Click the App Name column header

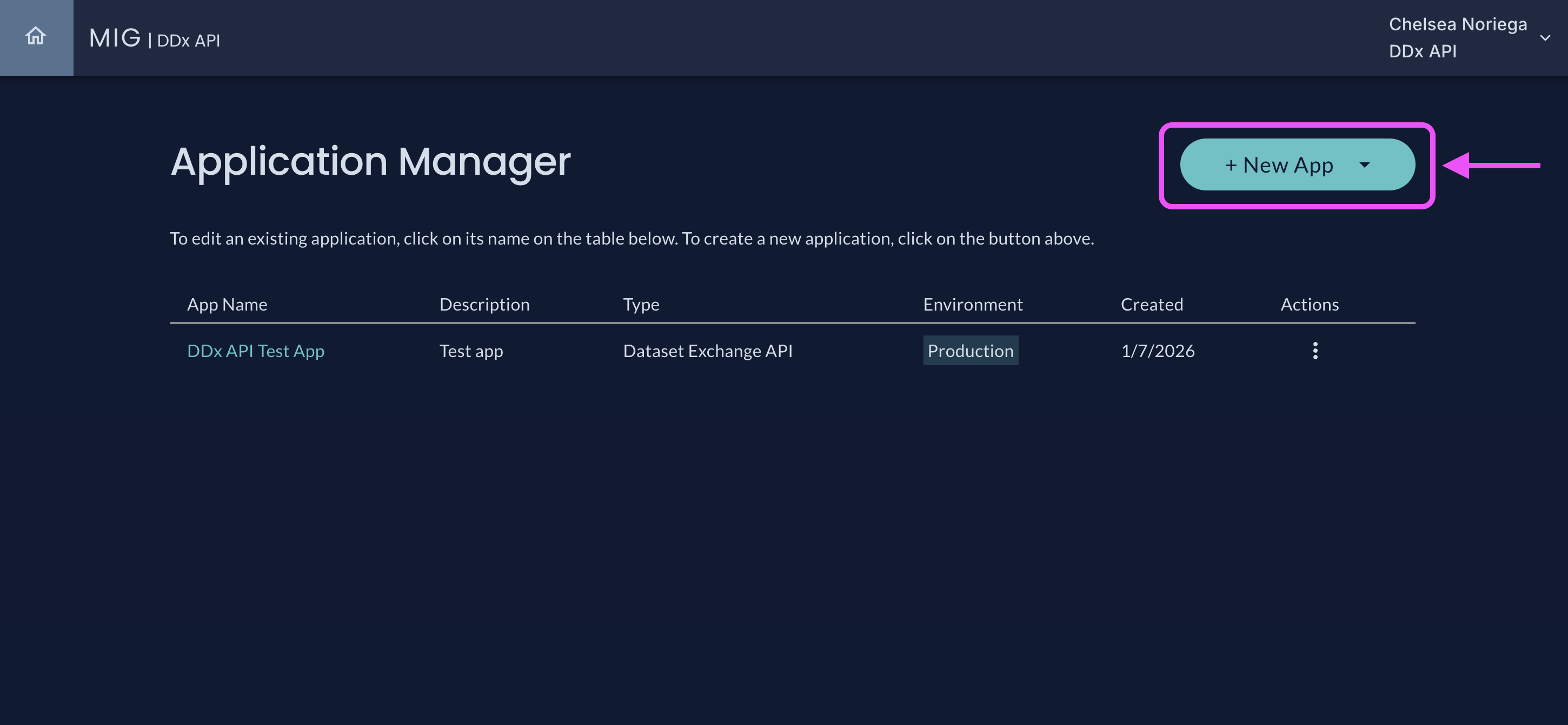[x=227, y=305]
